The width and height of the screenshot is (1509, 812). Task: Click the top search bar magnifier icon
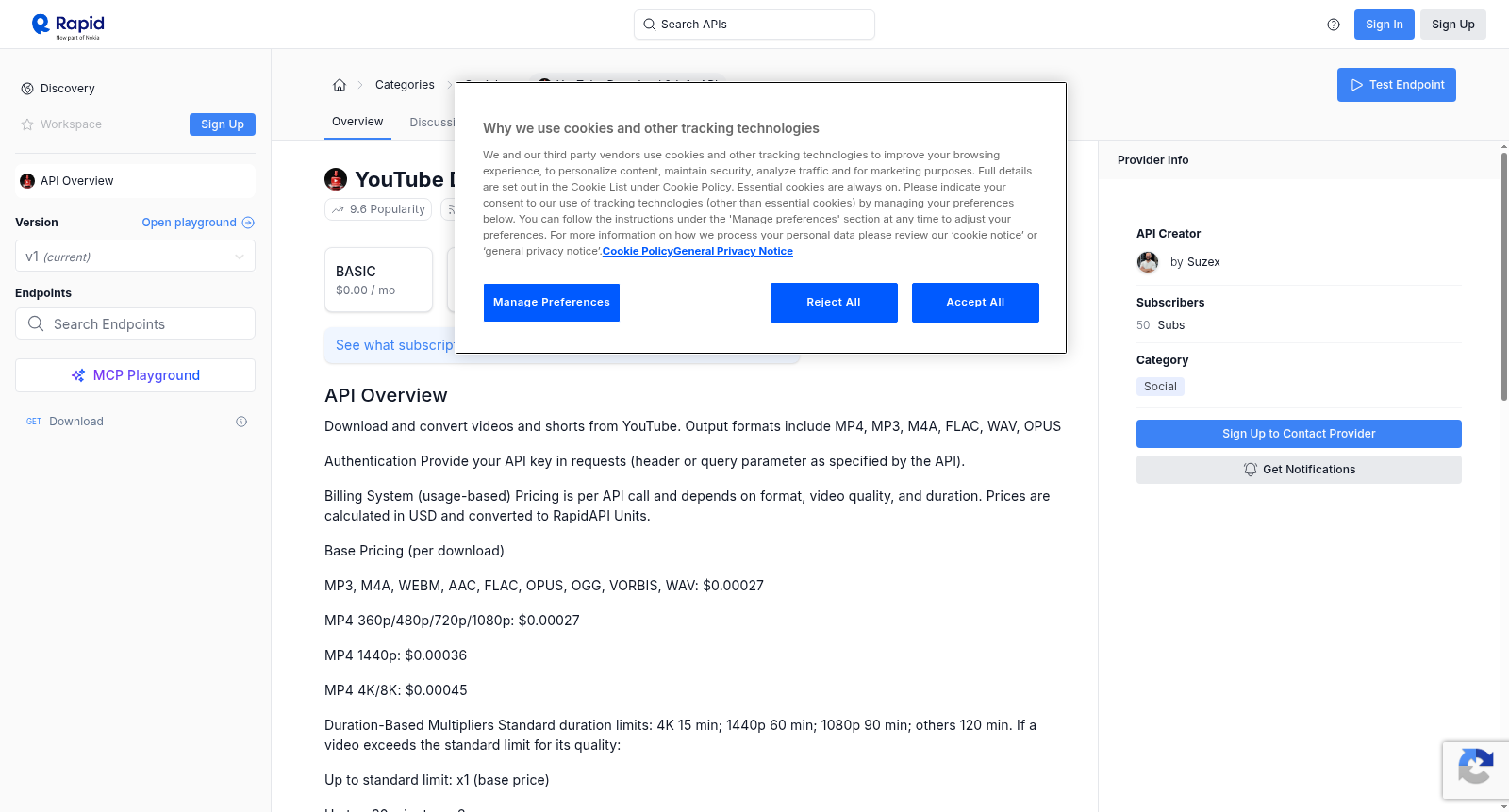click(x=650, y=25)
